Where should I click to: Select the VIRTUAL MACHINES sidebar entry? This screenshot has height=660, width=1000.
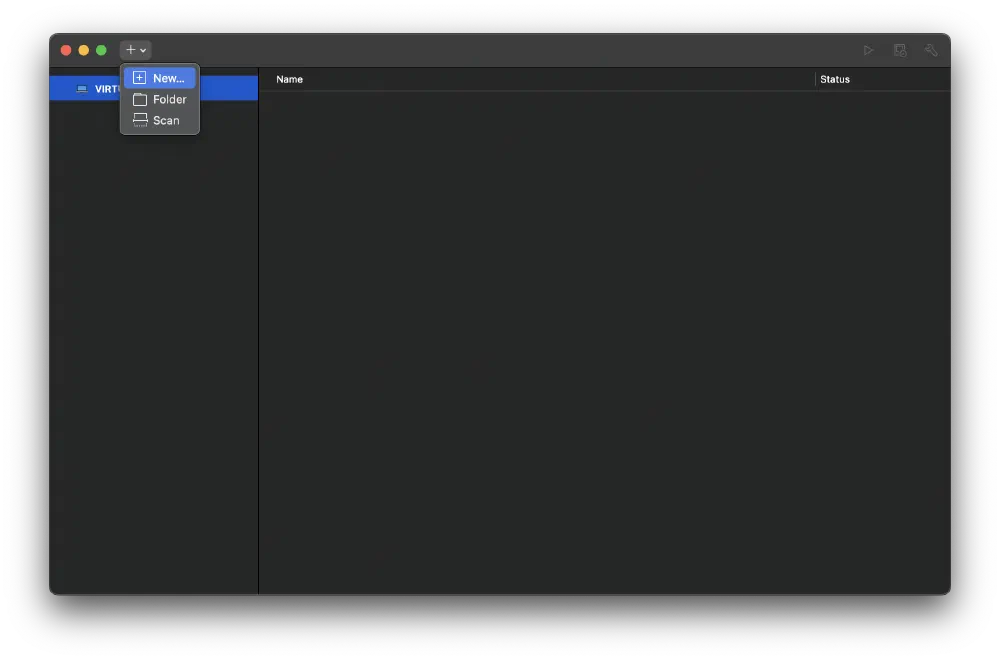[x=230, y=88]
